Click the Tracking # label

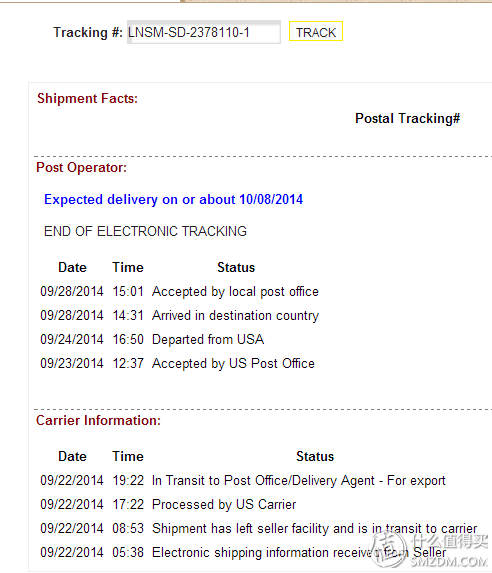(88, 32)
